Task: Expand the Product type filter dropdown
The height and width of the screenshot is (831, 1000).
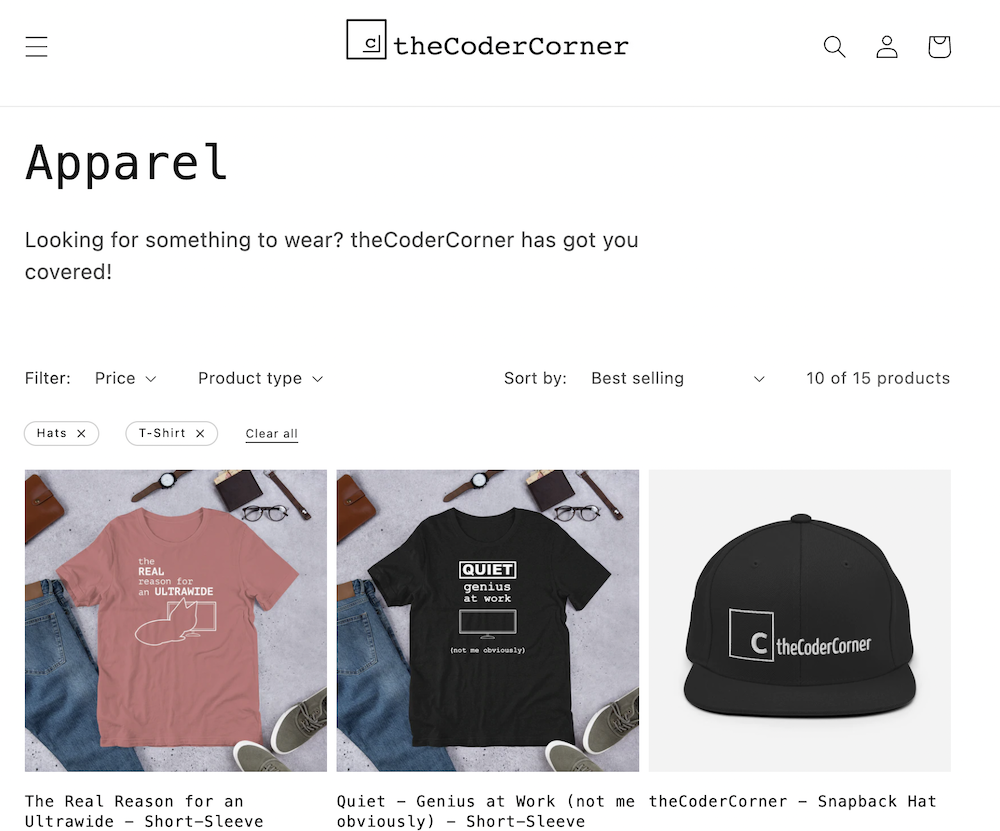Action: pos(261,378)
